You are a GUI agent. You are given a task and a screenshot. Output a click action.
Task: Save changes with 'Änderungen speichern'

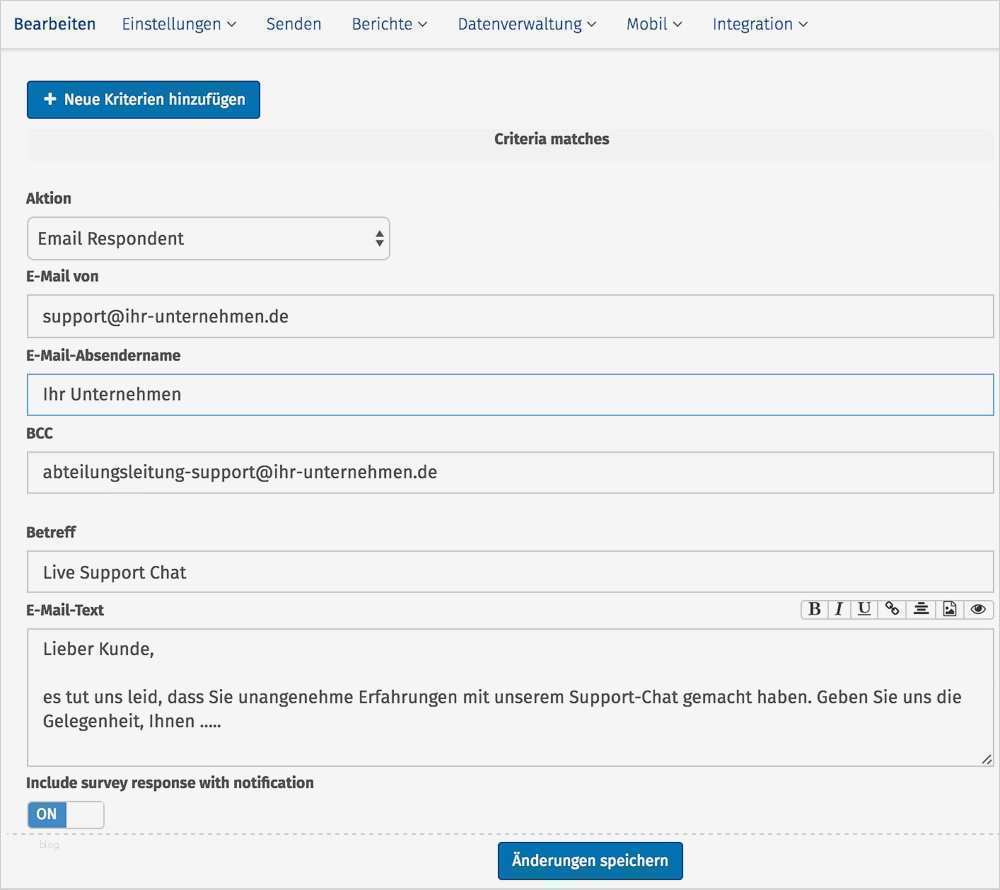[589, 860]
